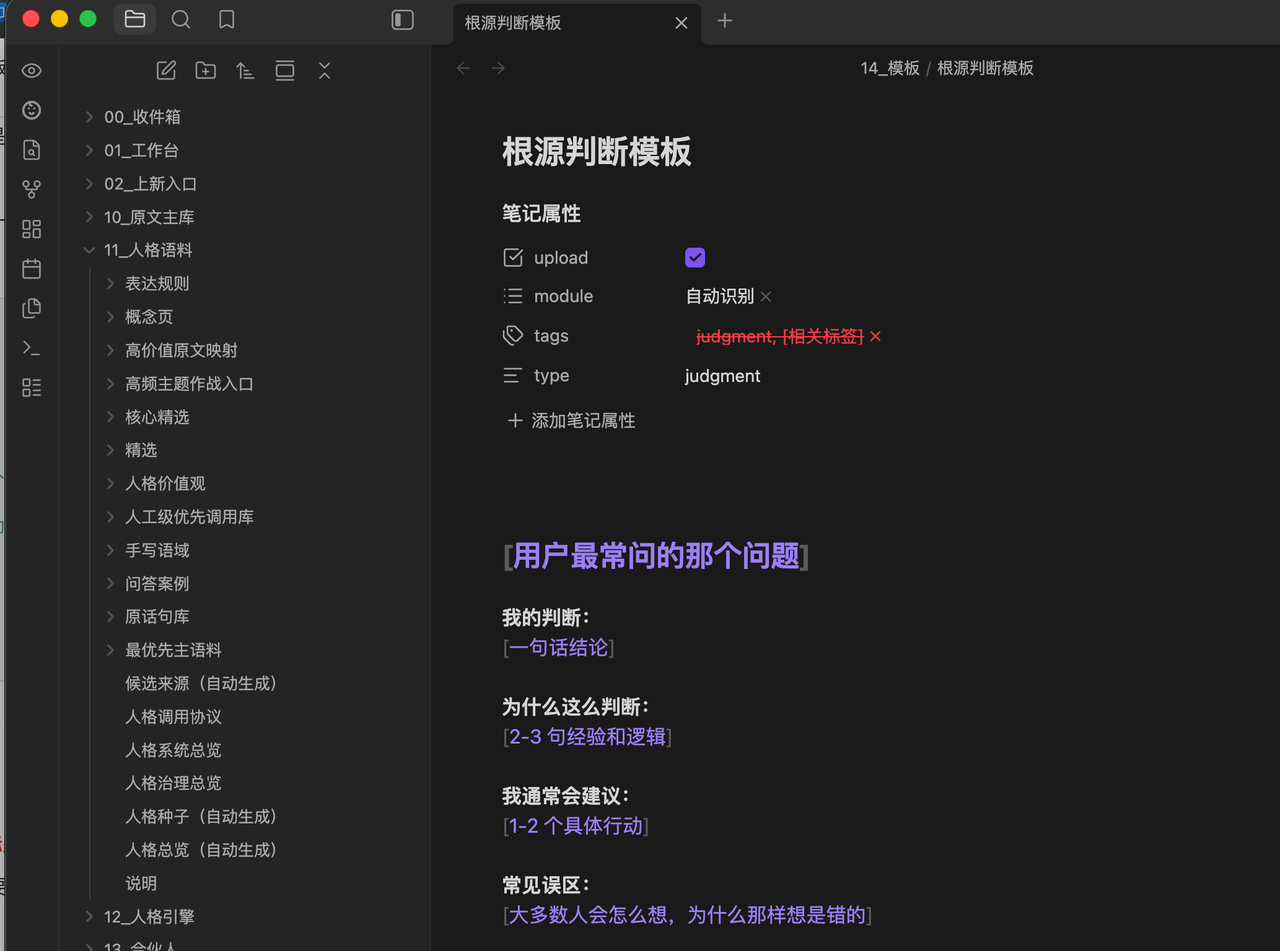1280x951 pixels.
Task: Click the 一句话结论 placeholder link
Action: 558,647
